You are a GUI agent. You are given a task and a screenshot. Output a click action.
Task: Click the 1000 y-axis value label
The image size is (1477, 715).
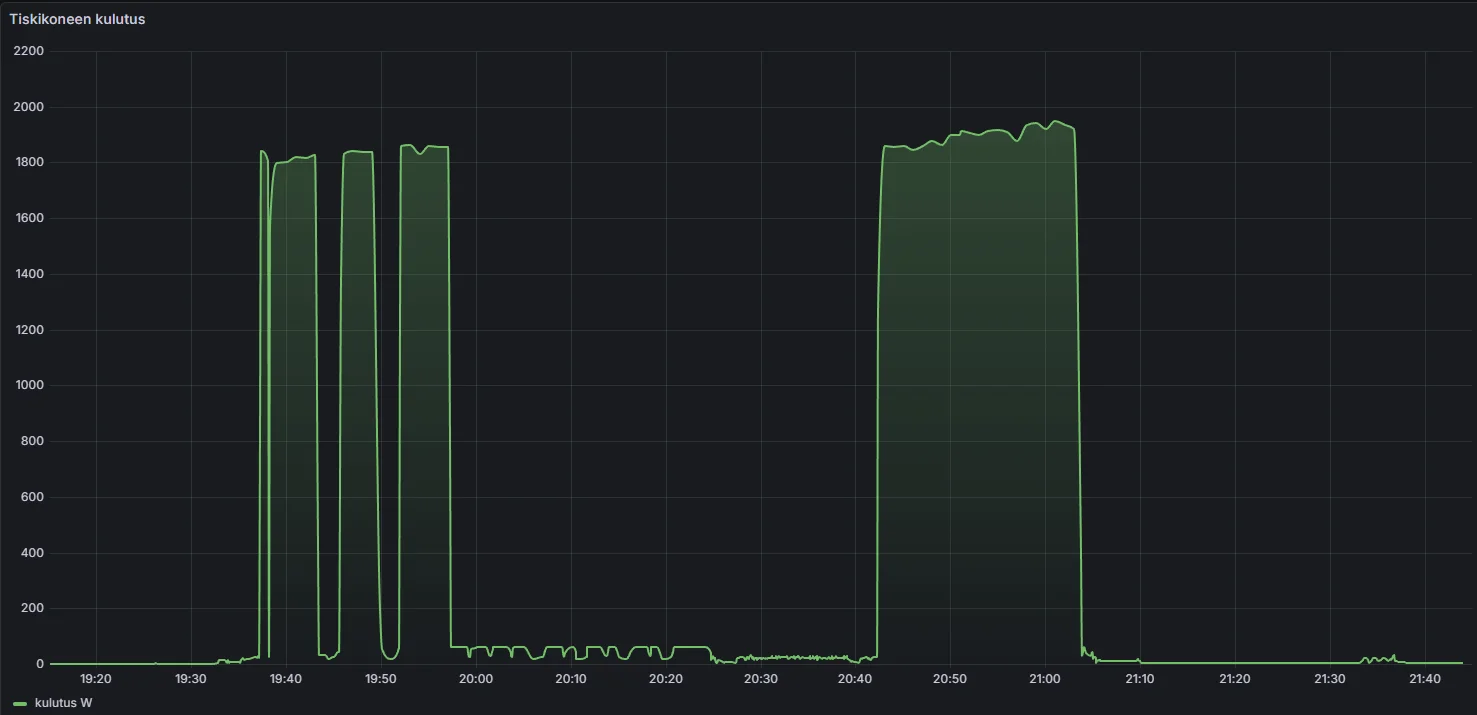[x=30, y=385]
